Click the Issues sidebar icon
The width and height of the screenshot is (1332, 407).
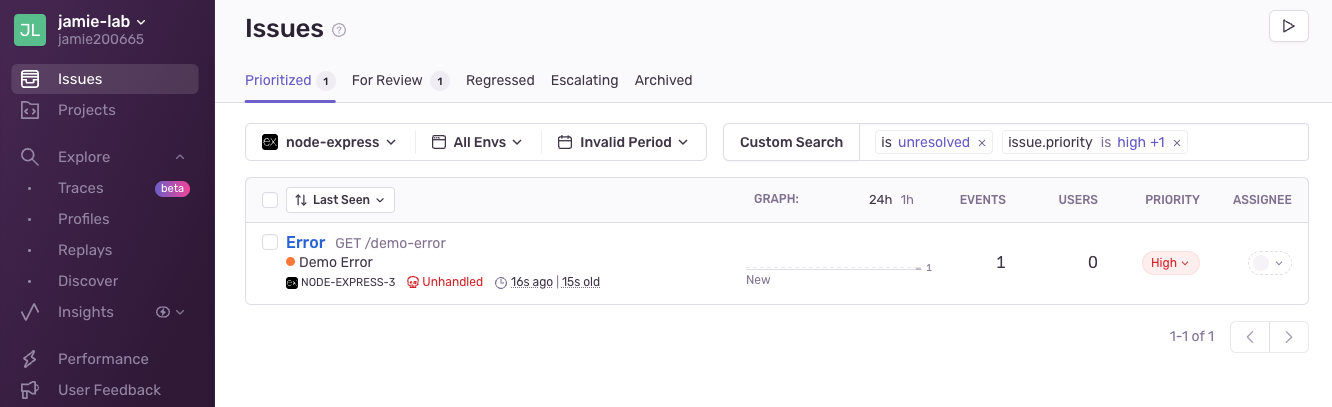click(30, 79)
